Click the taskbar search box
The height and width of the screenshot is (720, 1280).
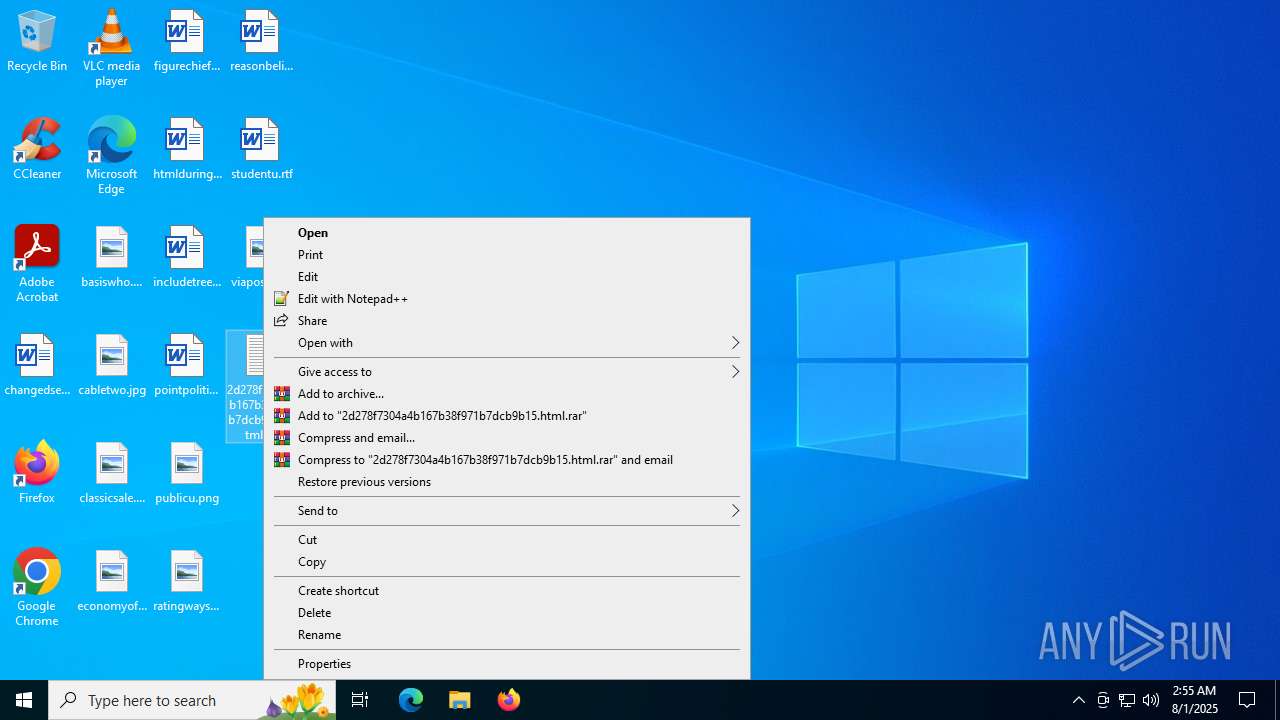click(192, 700)
